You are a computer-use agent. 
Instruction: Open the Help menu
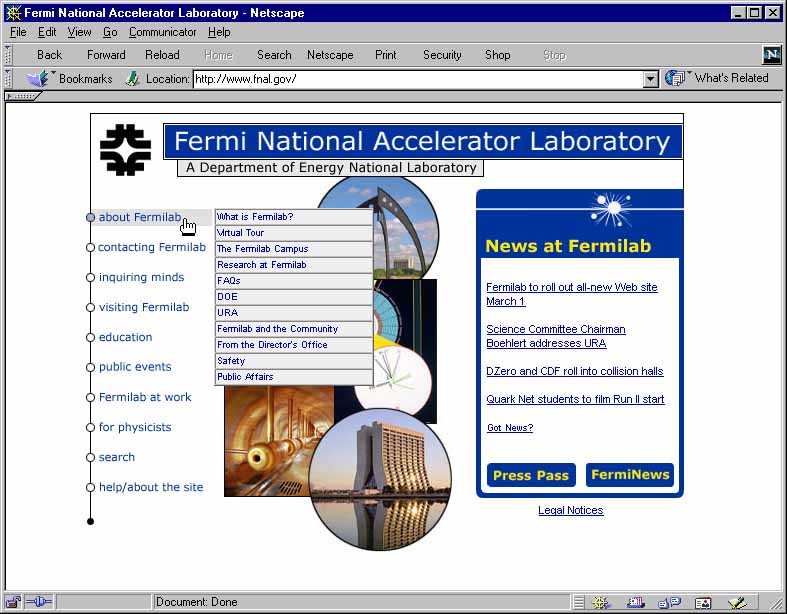tap(219, 32)
